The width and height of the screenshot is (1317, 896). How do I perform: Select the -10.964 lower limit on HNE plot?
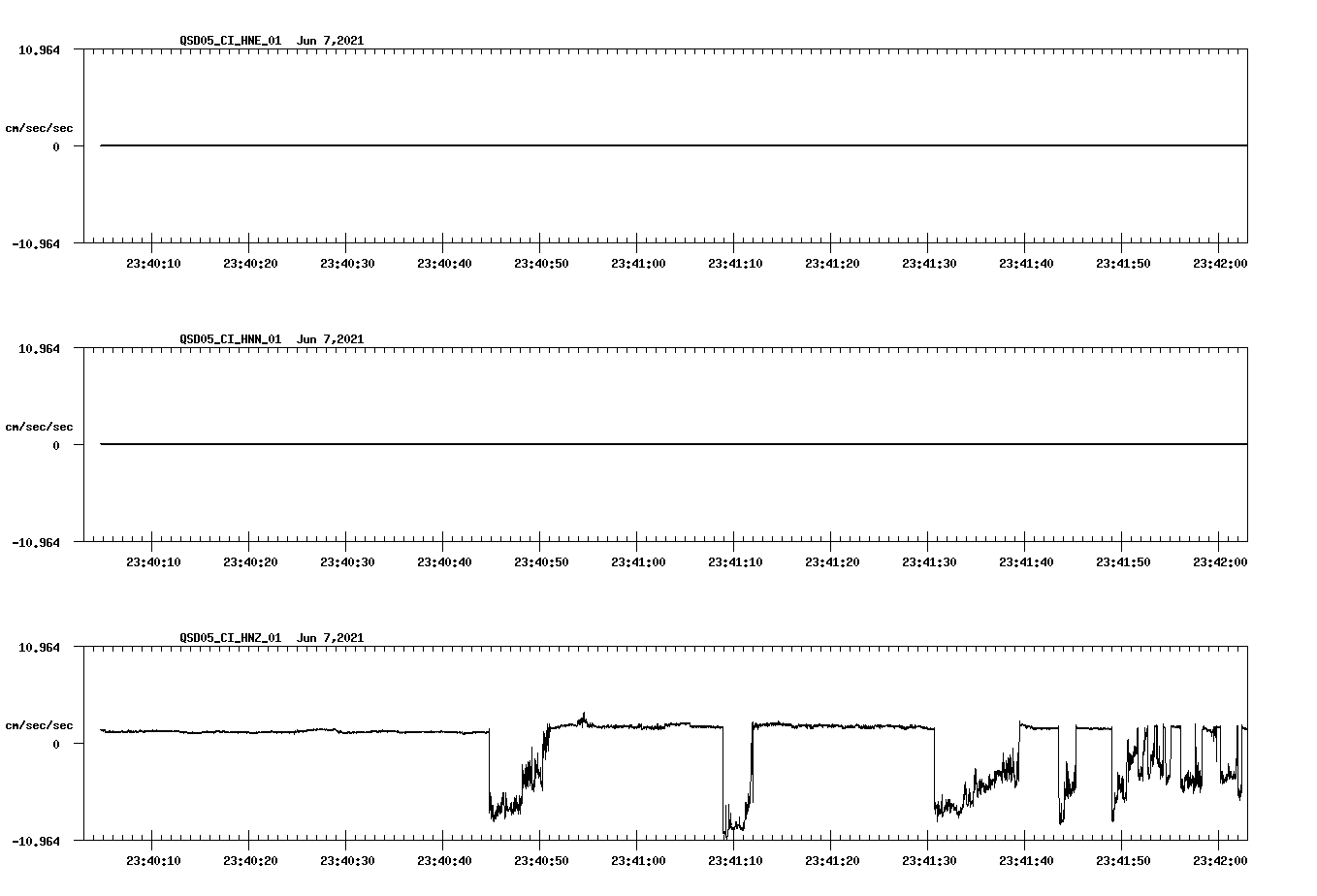click(36, 243)
